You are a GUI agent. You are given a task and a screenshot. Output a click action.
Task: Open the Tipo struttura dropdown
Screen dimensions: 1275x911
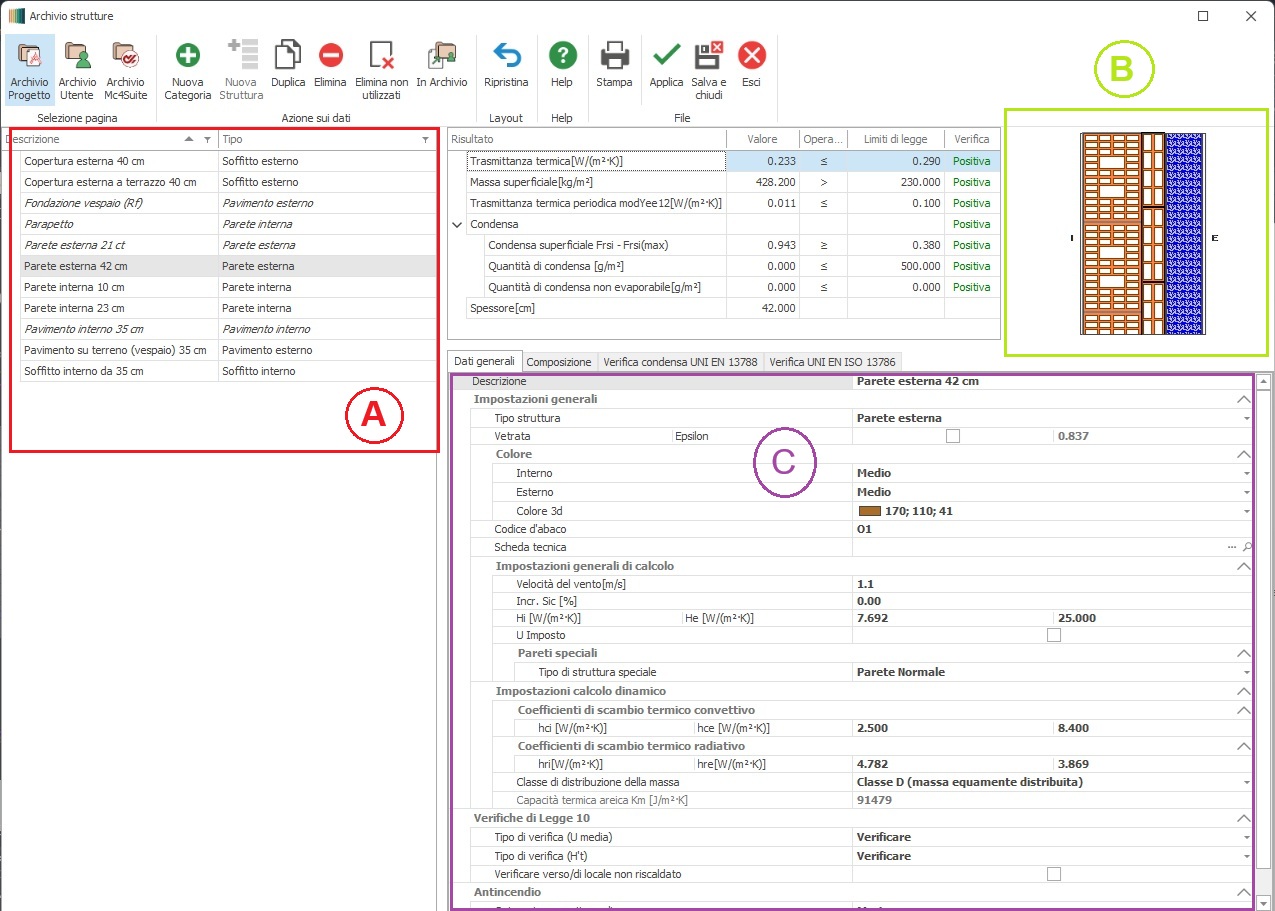click(1246, 418)
